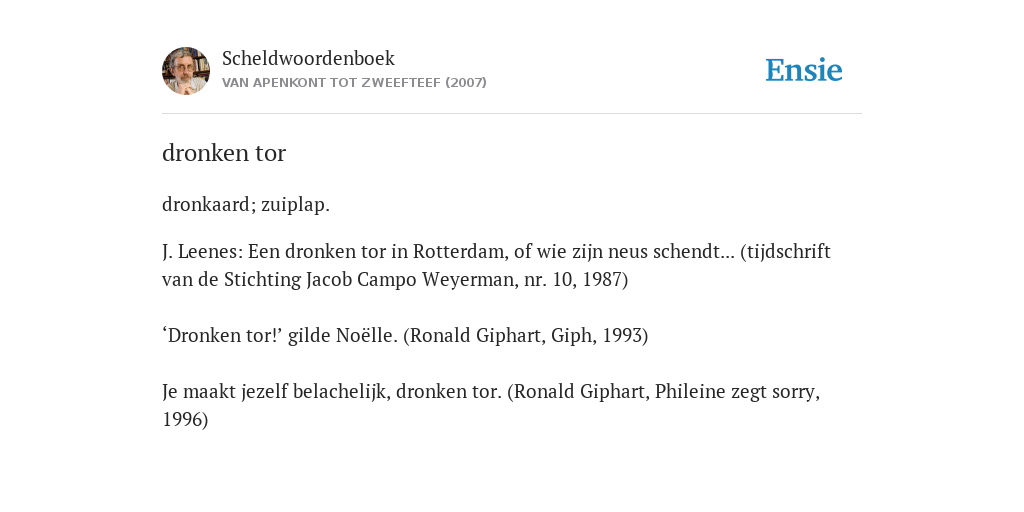This screenshot has width=1024, height=512.
Task: Click the phrase 'Je maakt jezelf belachelijk'
Action: [x=275, y=392]
